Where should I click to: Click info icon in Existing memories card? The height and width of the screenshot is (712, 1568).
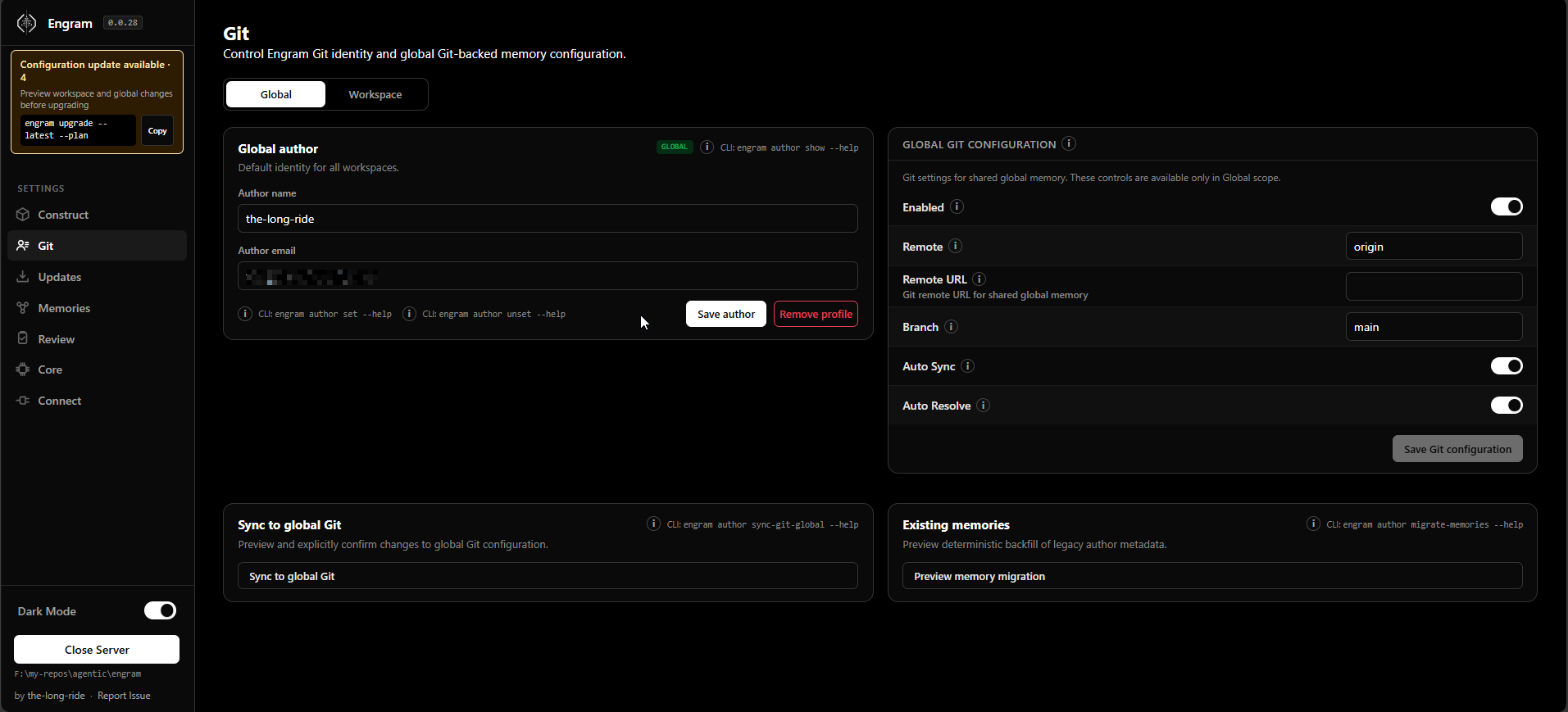coord(1313,524)
